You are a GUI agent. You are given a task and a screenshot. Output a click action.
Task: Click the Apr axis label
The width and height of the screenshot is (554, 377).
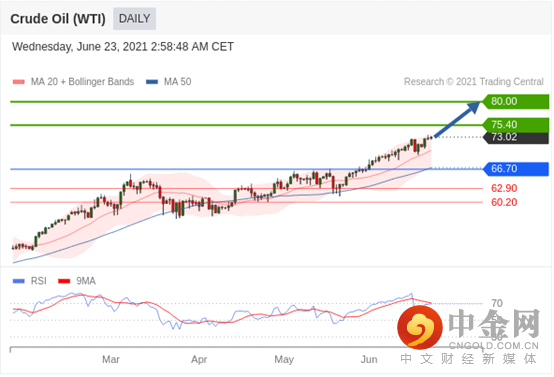pyautogui.click(x=199, y=360)
